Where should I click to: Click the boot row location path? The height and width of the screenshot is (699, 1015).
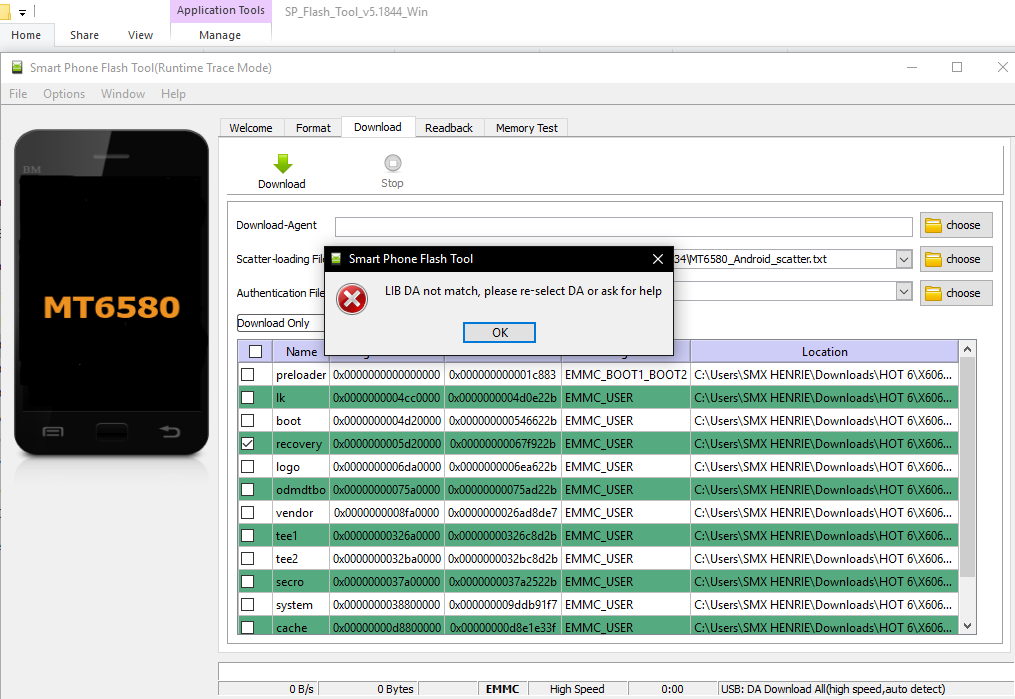point(823,421)
